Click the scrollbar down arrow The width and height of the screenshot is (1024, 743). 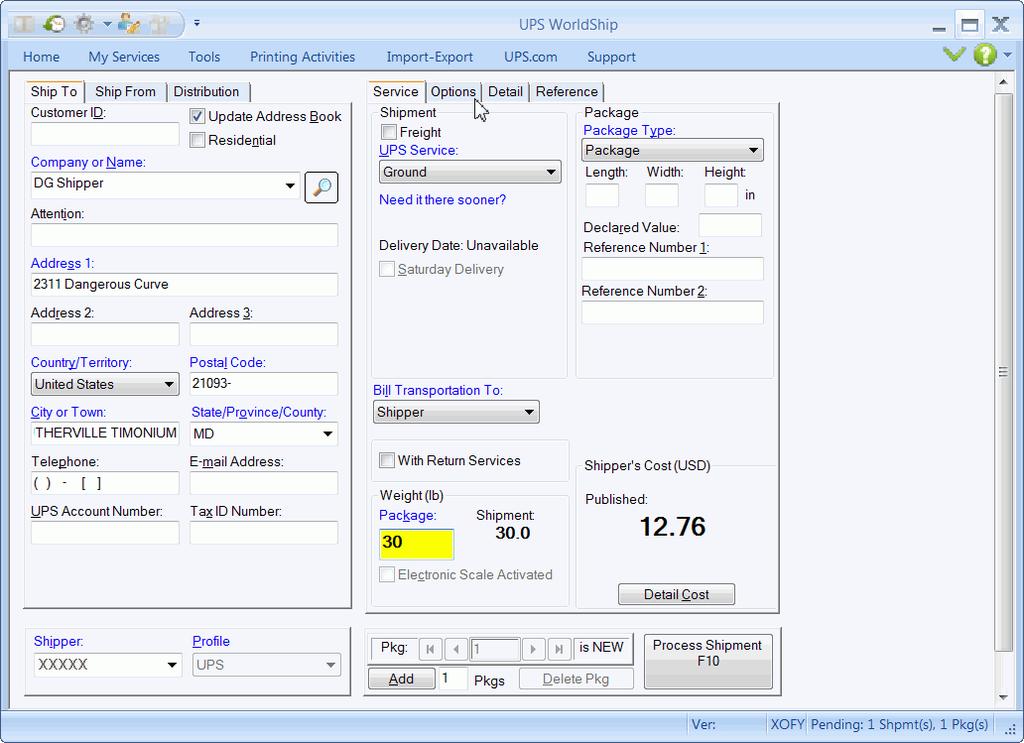(1004, 697)
